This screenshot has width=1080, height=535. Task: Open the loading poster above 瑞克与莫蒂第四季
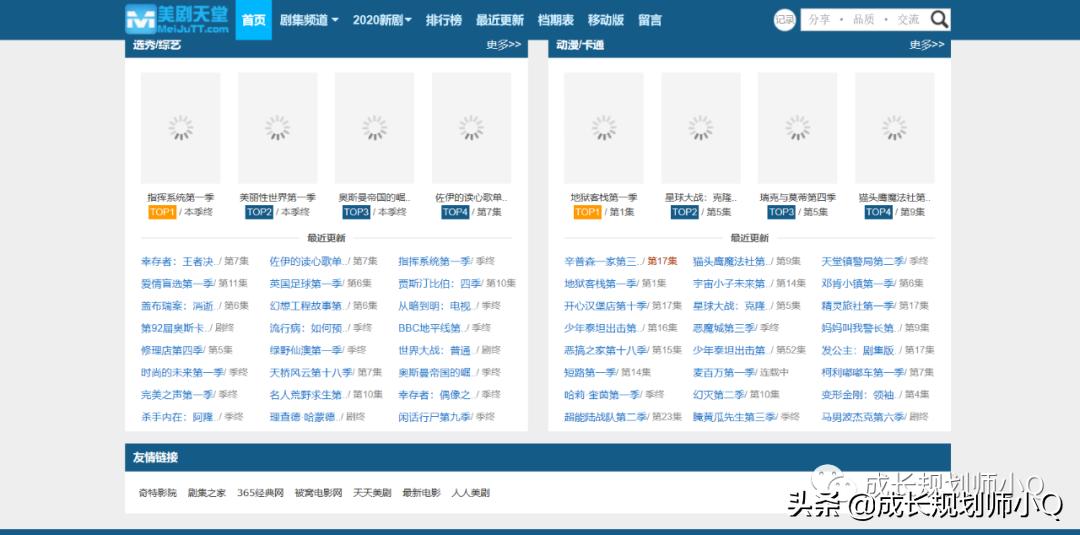point(798,128)
